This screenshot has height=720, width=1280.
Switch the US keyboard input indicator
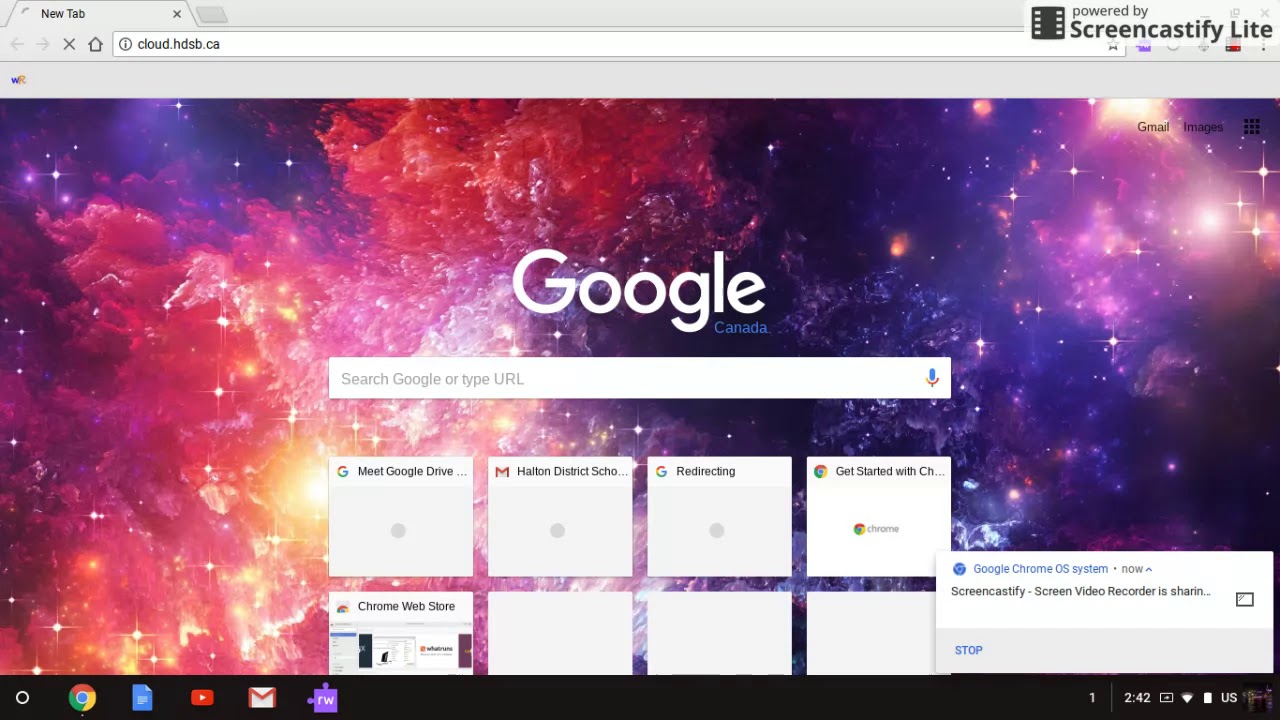tap(1229, 698)
